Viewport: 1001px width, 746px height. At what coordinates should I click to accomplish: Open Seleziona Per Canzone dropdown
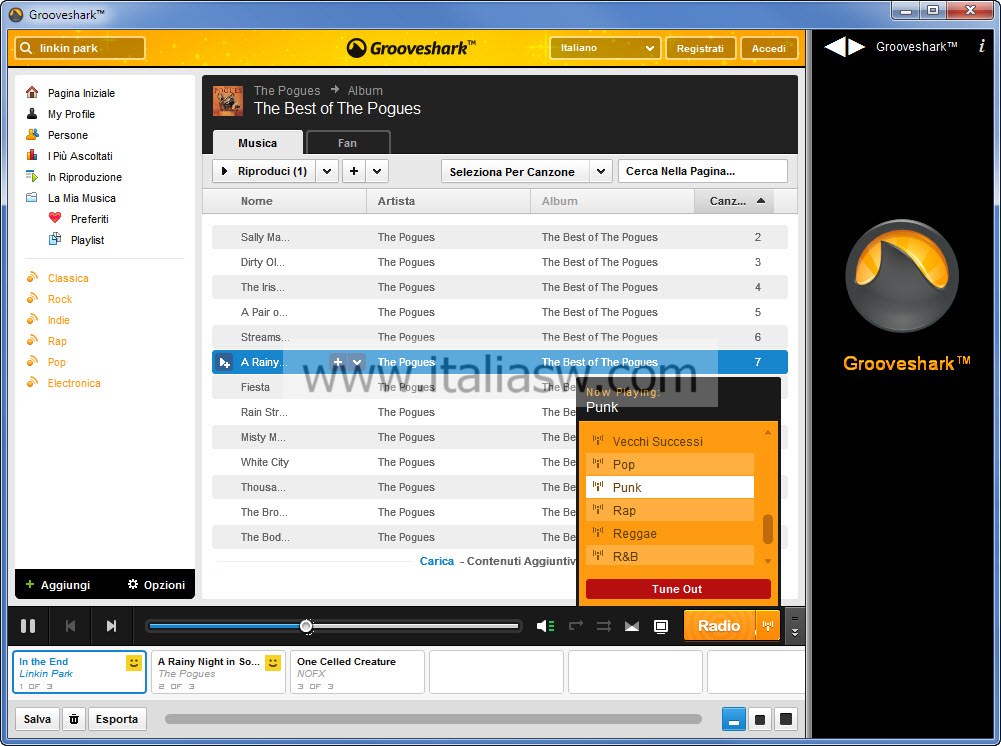(527, 171)
